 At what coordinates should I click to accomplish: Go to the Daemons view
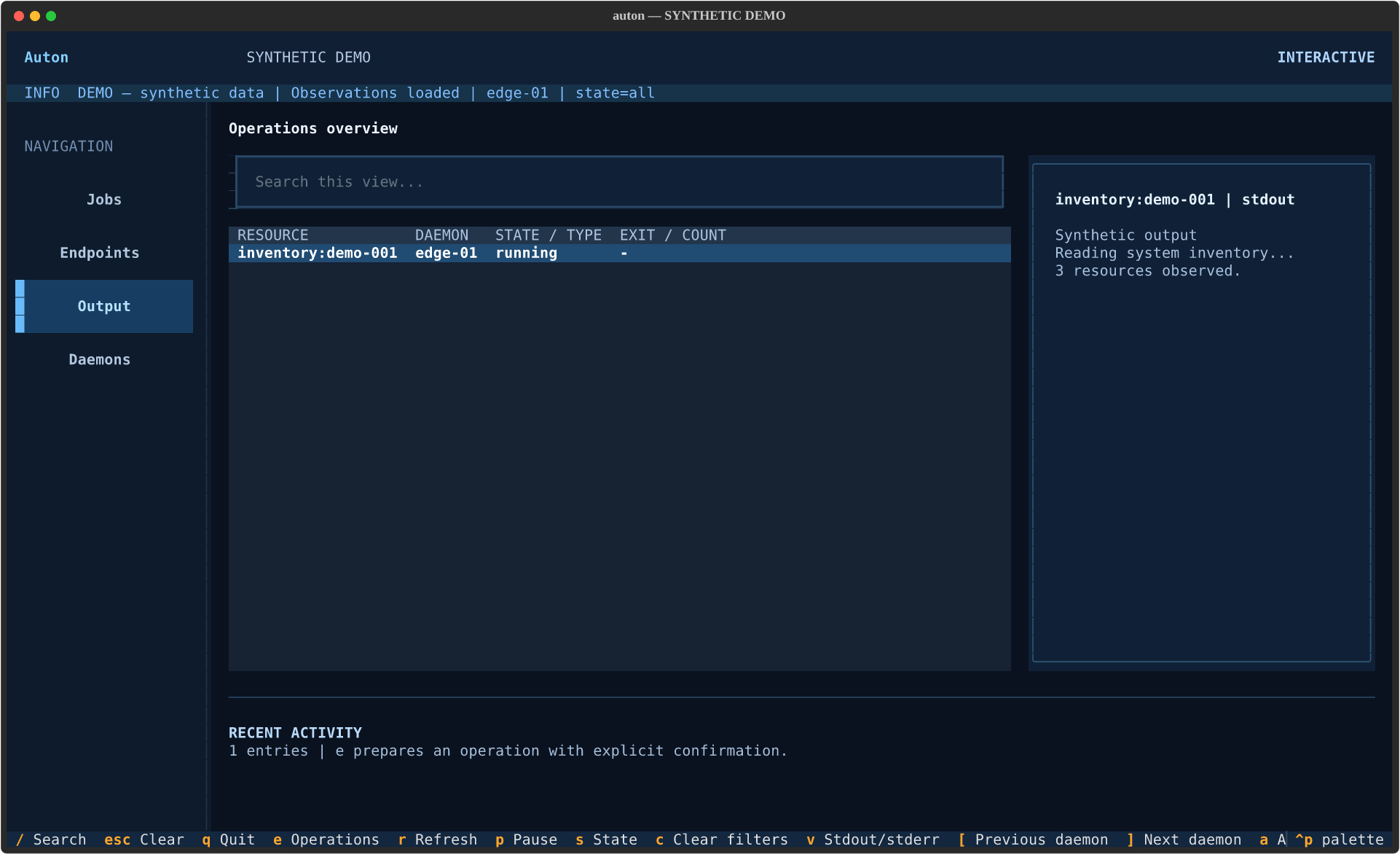pos(104,359)
